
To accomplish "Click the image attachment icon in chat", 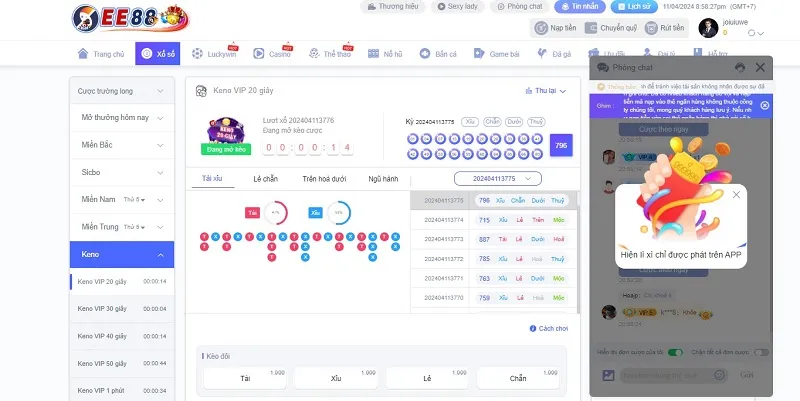I will [x=607, y=375].
